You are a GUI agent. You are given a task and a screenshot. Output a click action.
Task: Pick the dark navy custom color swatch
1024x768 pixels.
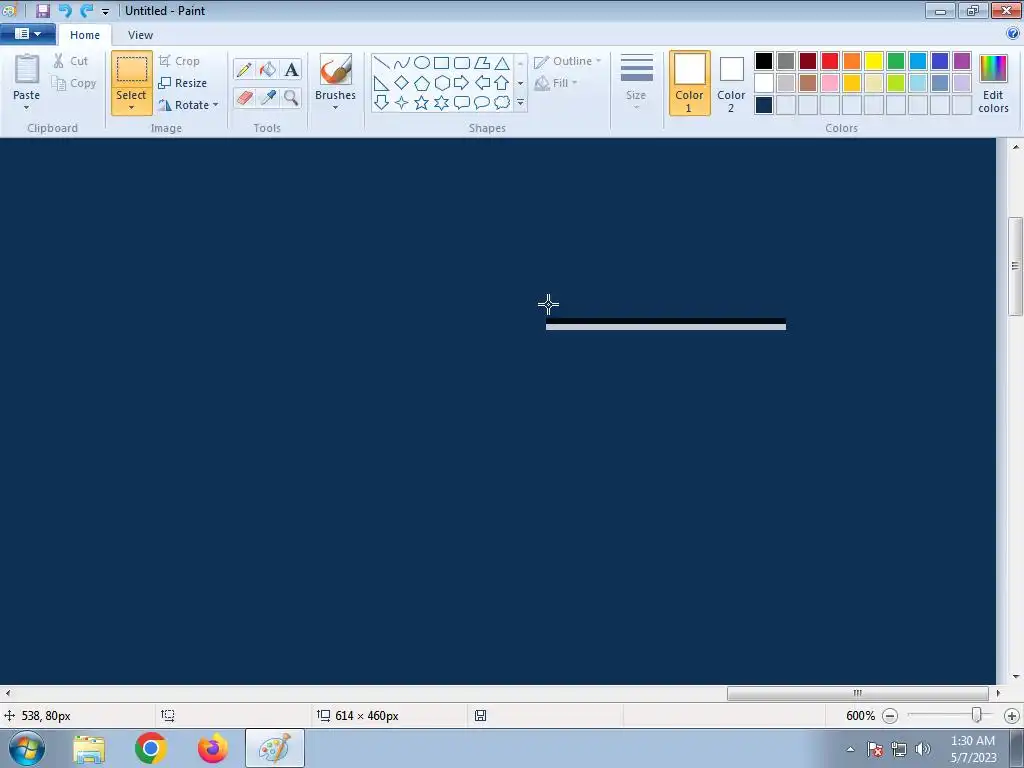click(764, 105)
